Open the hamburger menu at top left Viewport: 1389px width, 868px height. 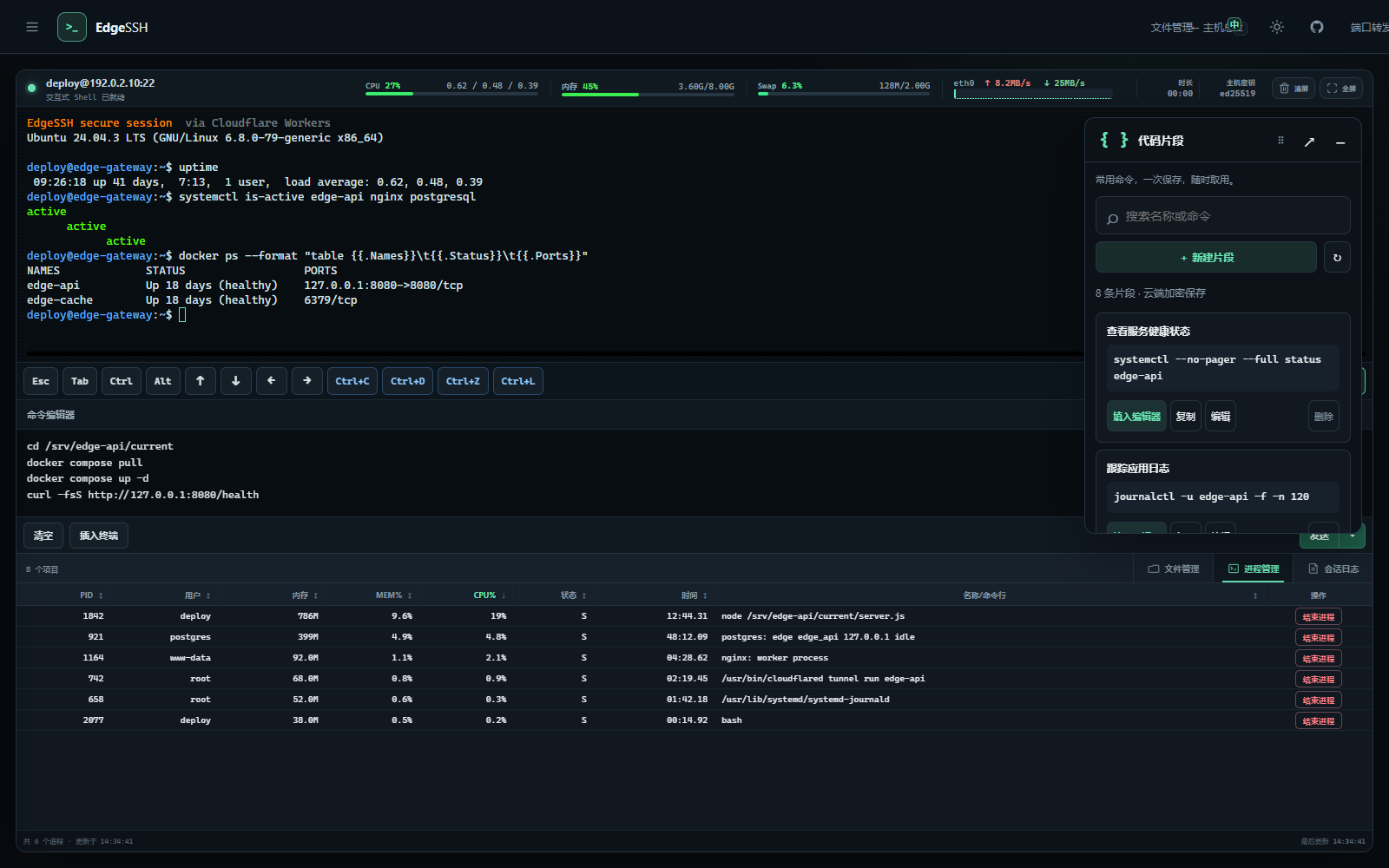pyautogui.click(x=32, y=27)
